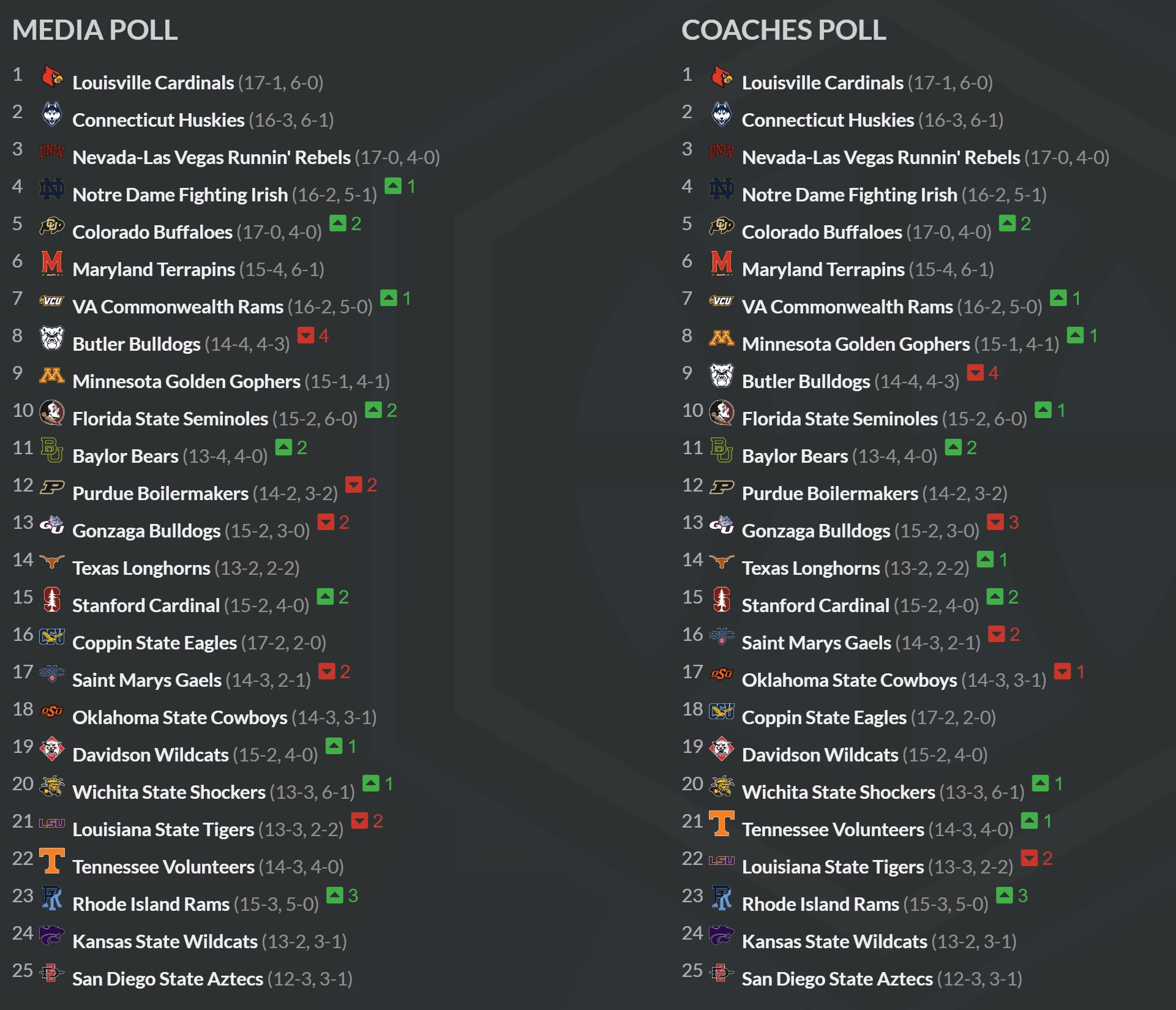Screen dimensions: 1176x1010
Task: Open San Diego State Aztecs in Coaches Poll
Action: point(837,979)
